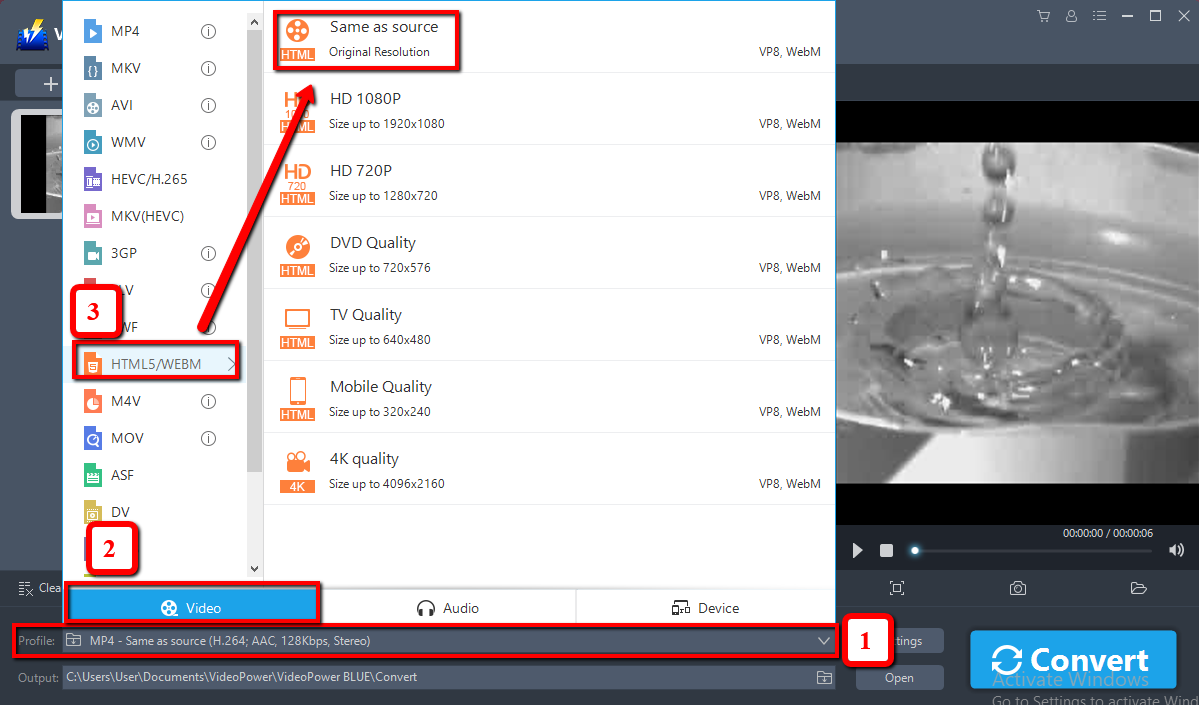Viewport: 1199px width, 705px height.
Task: Click the play button under the preview
Action: tap(857, 551)
